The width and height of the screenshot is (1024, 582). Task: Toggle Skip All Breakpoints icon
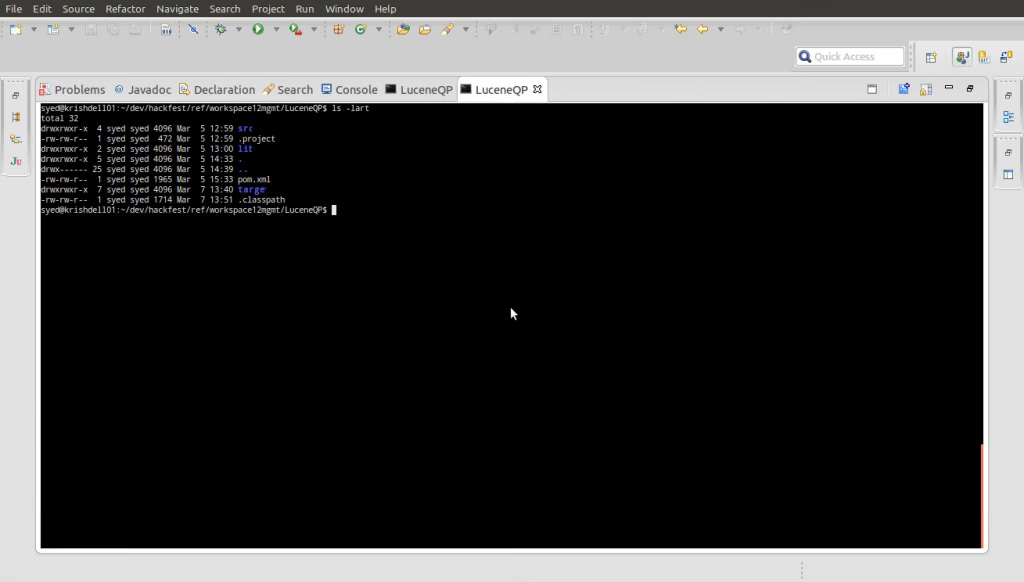tap(193, 29)
